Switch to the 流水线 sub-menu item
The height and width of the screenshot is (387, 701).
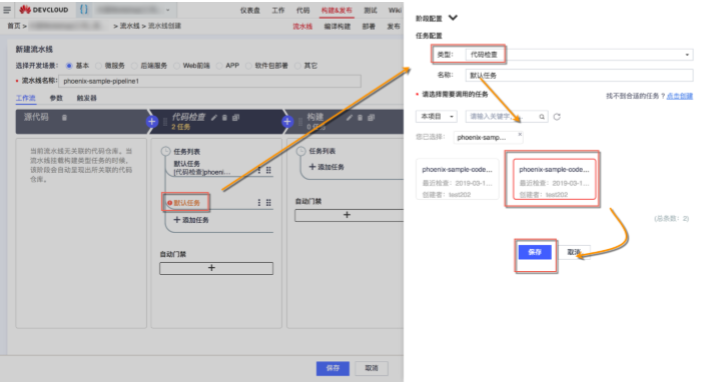[303, 26]
